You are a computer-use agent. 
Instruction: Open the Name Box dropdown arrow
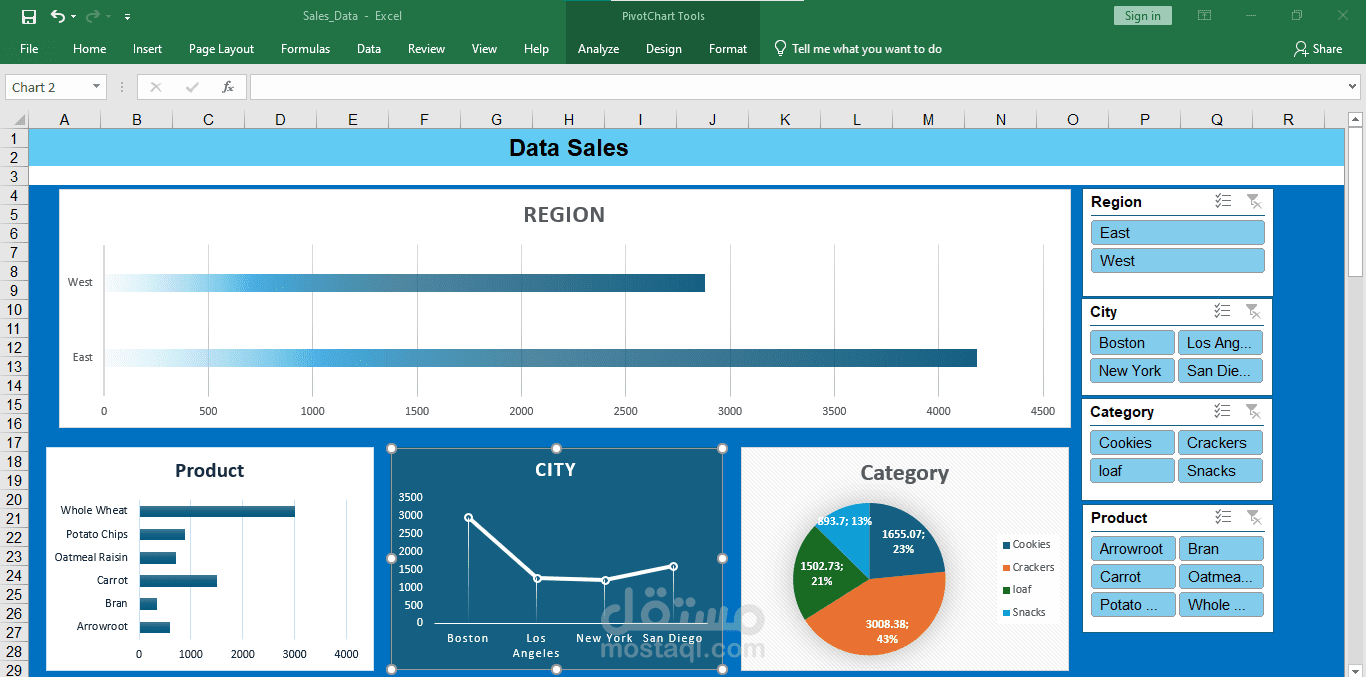pyautogui.click(x=97, y=87)
